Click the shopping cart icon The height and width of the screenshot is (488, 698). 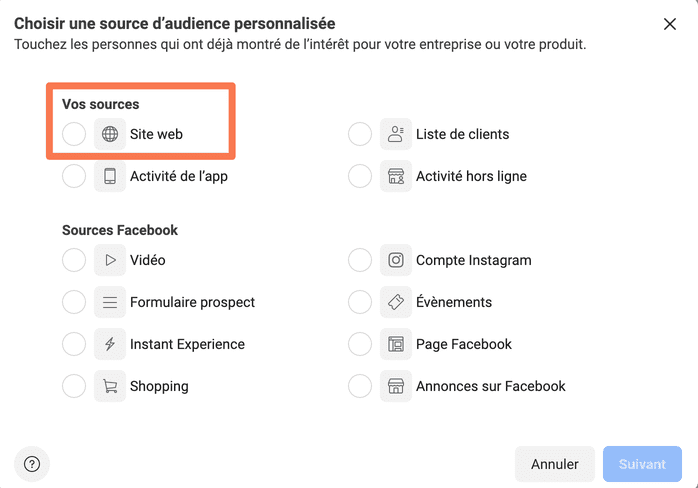click(110, 386)
